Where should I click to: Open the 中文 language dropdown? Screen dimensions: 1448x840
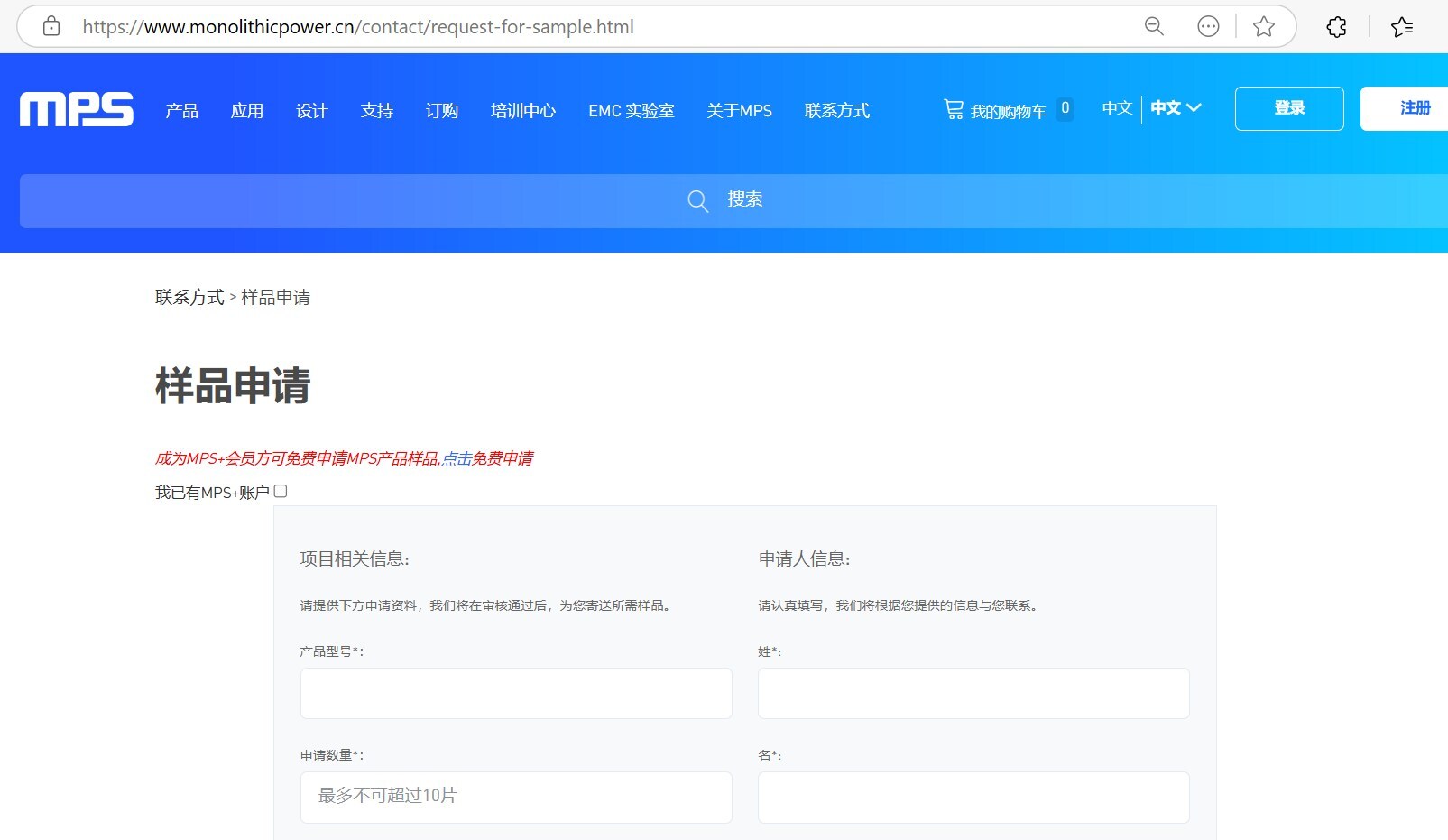[x=1175, y=108]
